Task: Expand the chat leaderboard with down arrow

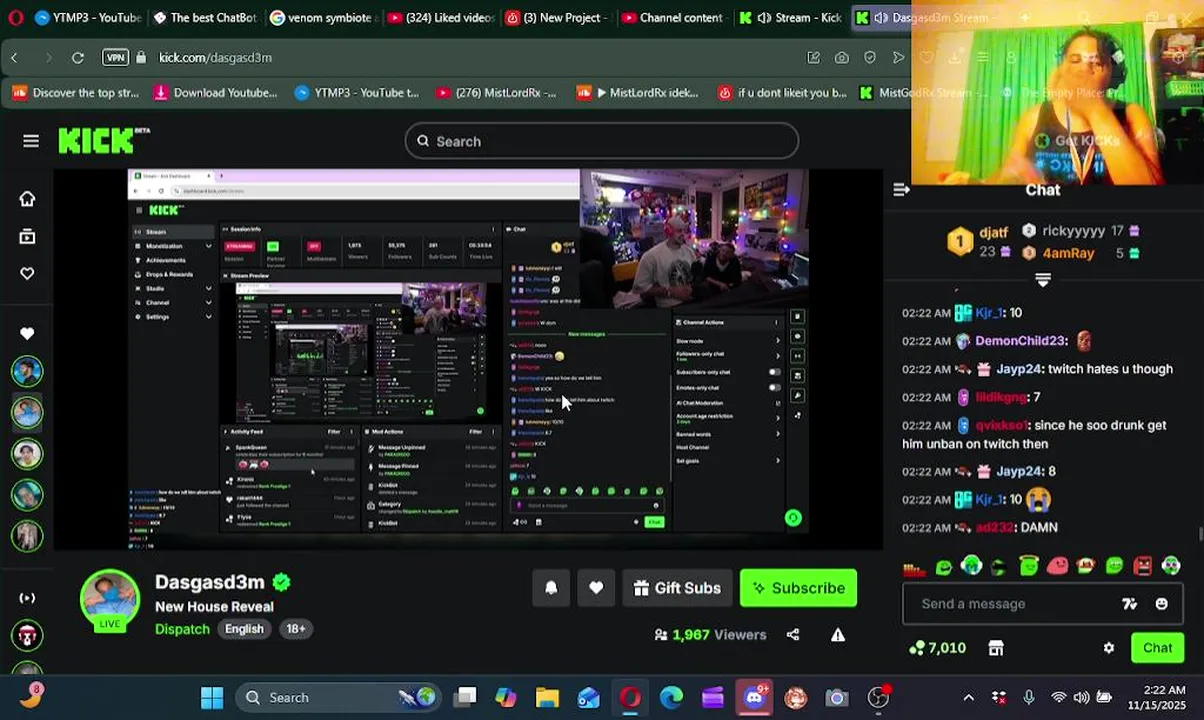Action: tap(1042, 280)
